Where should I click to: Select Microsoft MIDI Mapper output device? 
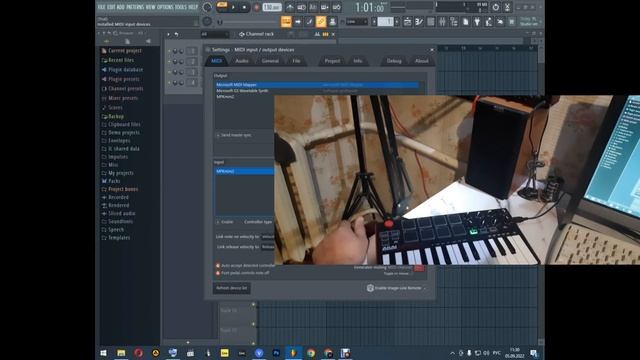click(x=317, y=84)
